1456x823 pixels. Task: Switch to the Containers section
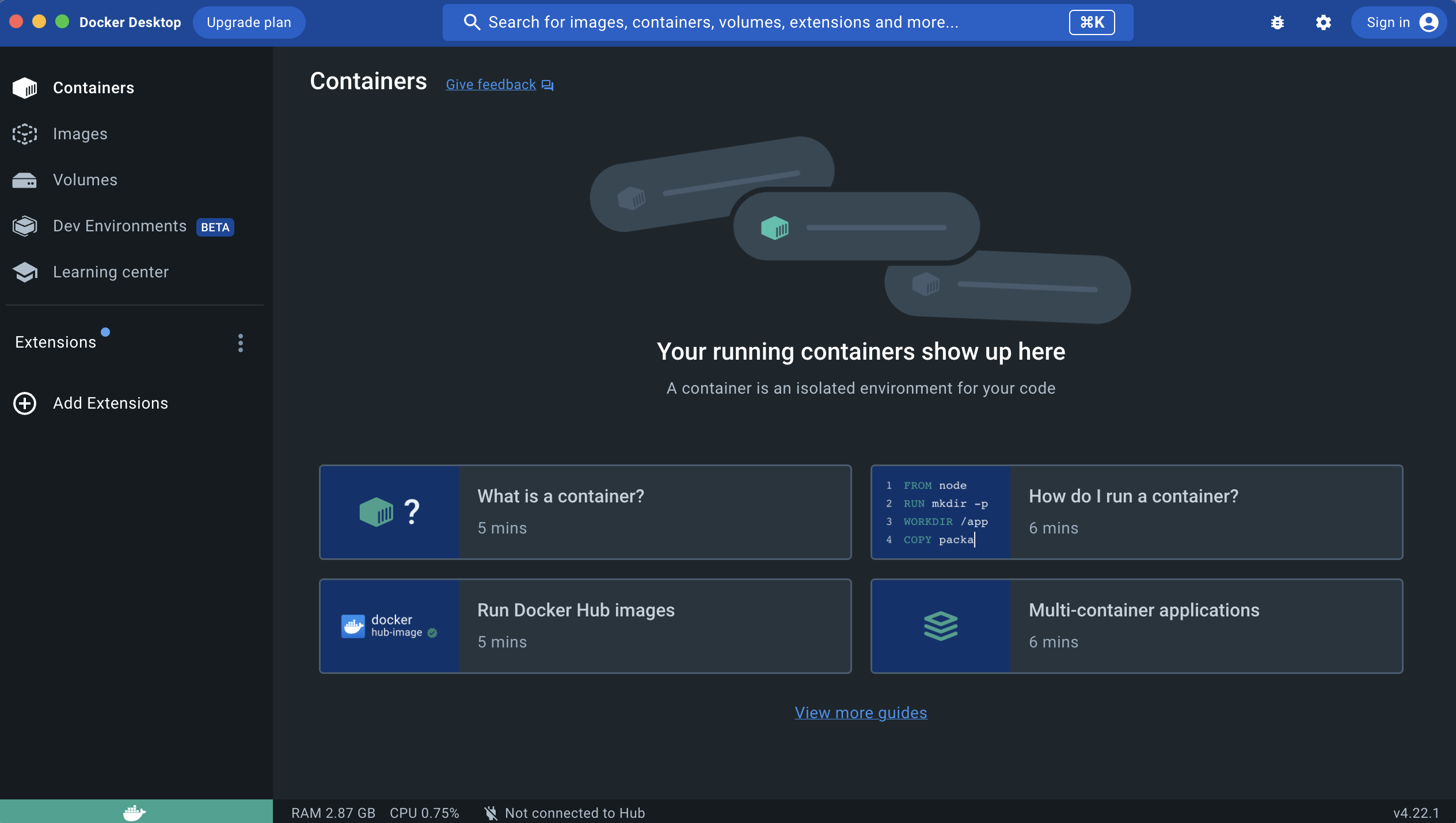[x=93, y=87]
